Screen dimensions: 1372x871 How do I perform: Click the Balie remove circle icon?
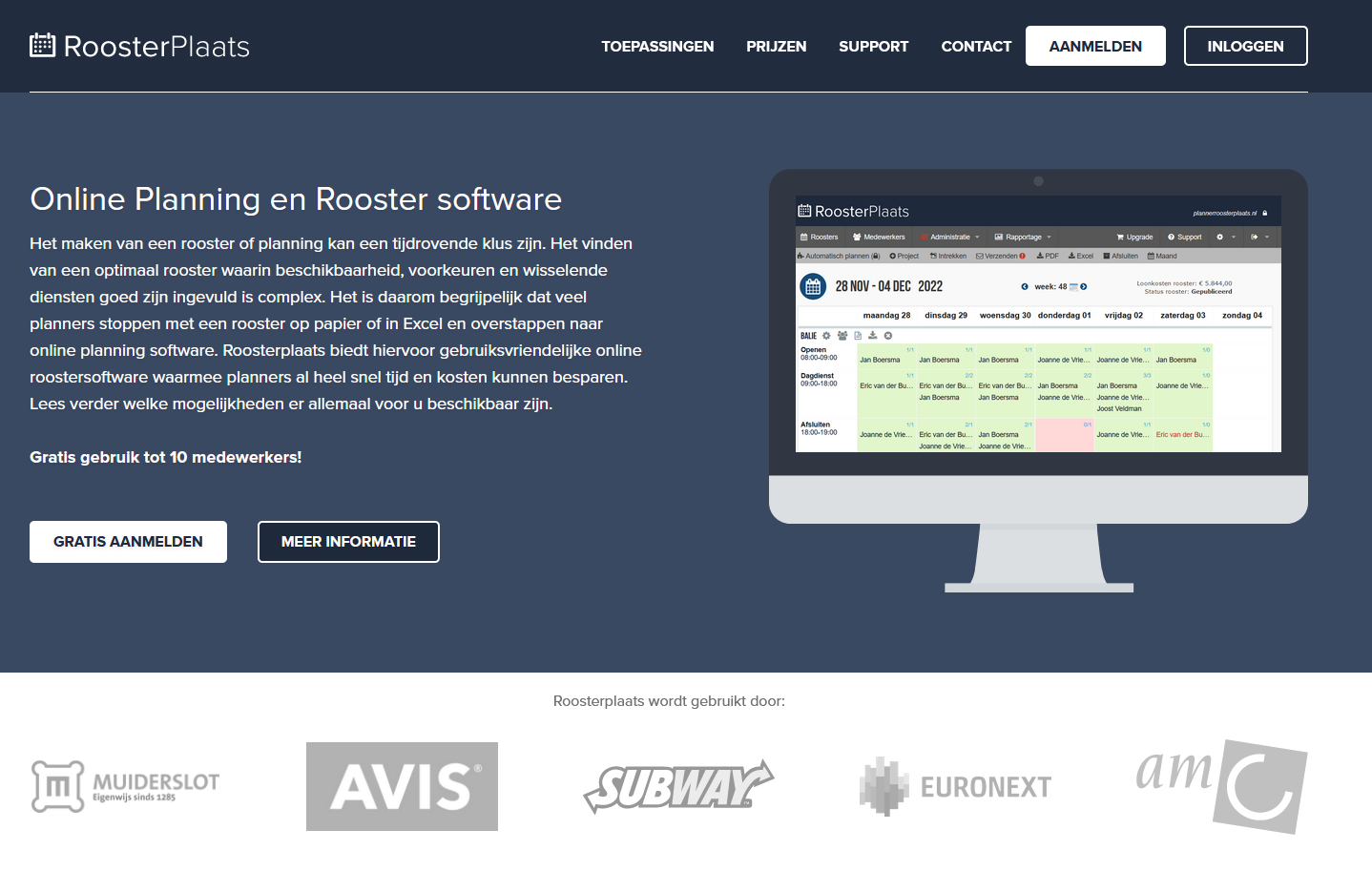click(887, 336)
